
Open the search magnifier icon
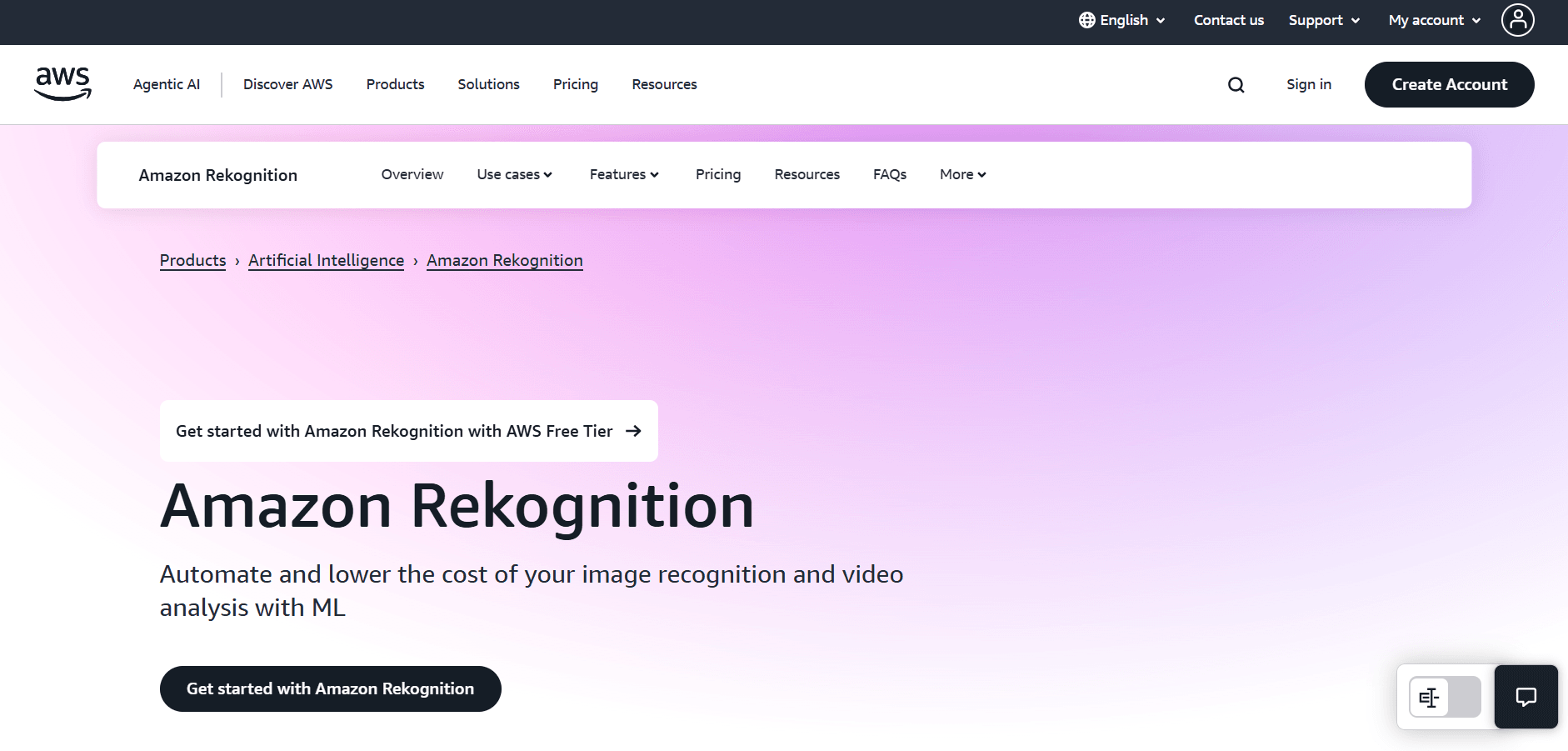coord(1236,85)
